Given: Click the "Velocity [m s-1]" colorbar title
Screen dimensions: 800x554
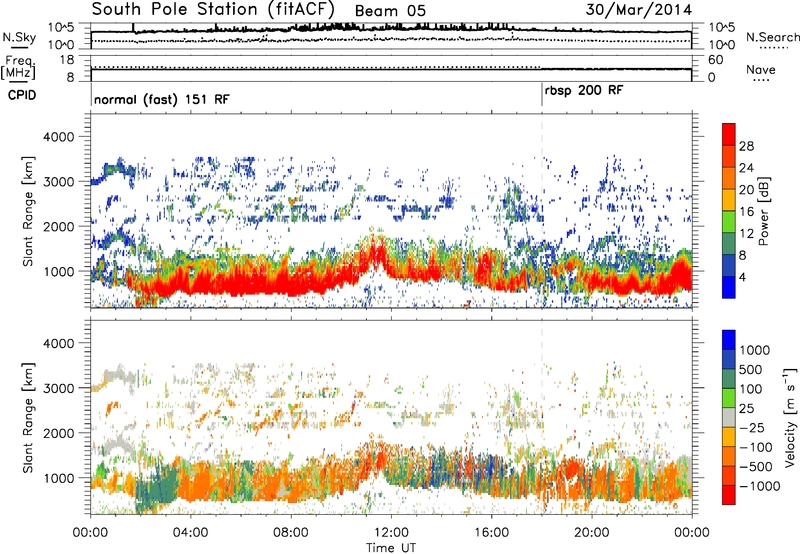Looking at the screenshot, I should 790,417.
